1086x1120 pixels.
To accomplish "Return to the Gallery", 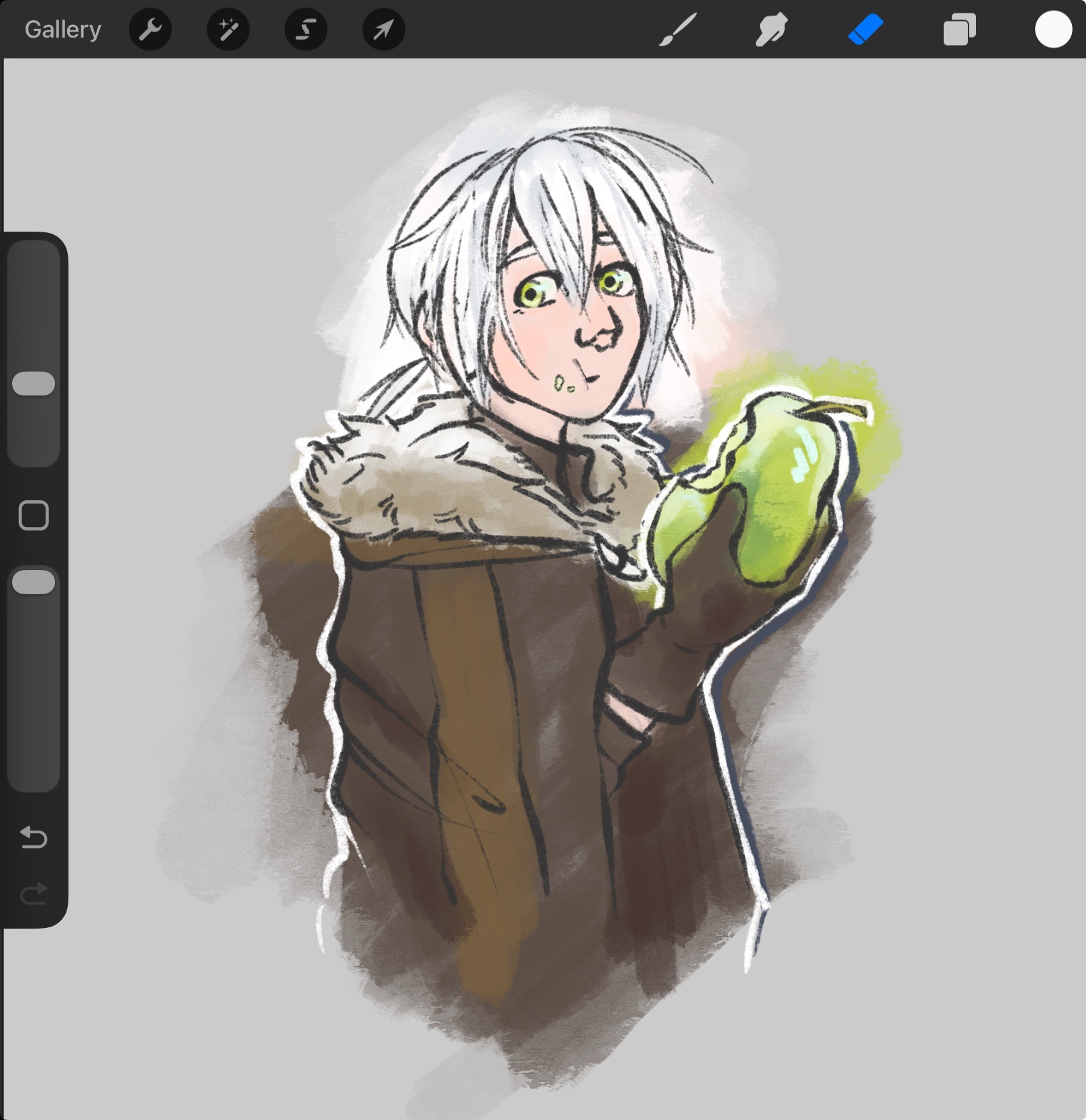I will 62,30.
